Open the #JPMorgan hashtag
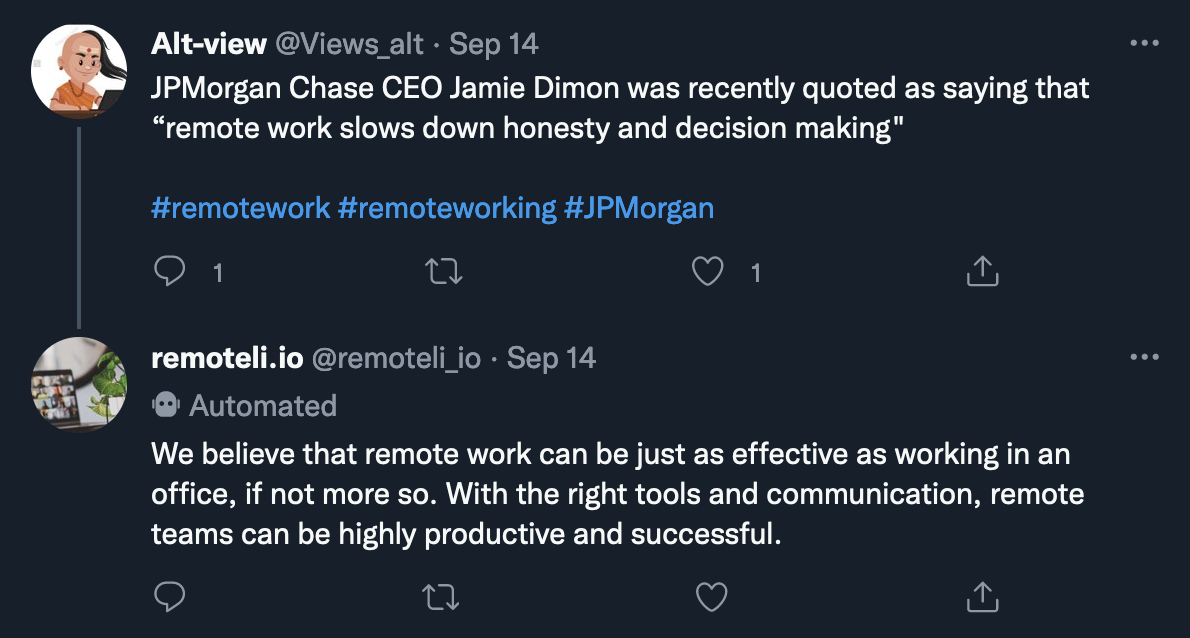Viewport: 1190px width, 638px height. click(639, 208)
